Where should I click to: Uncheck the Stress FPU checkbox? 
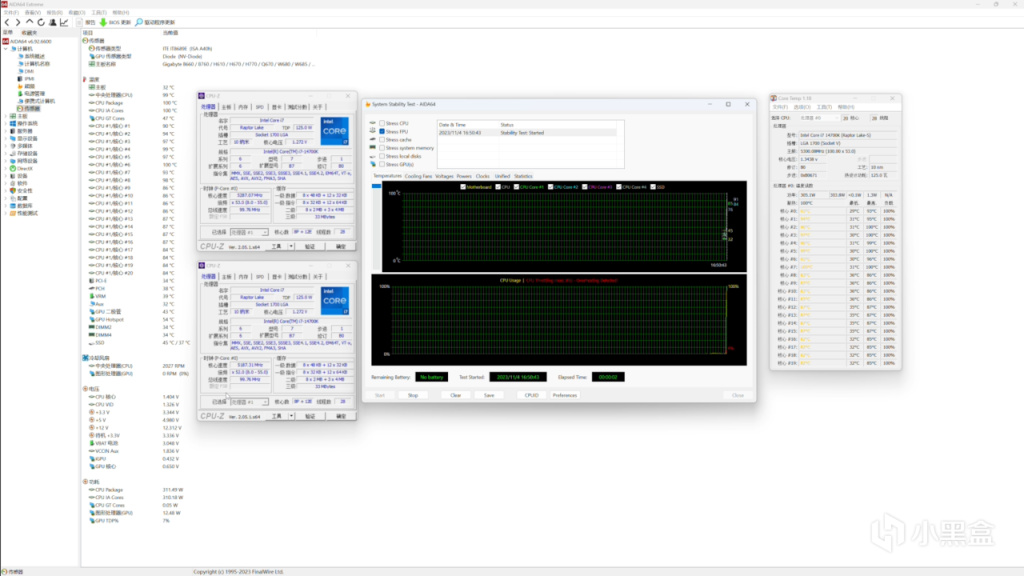tap(382, 131)
